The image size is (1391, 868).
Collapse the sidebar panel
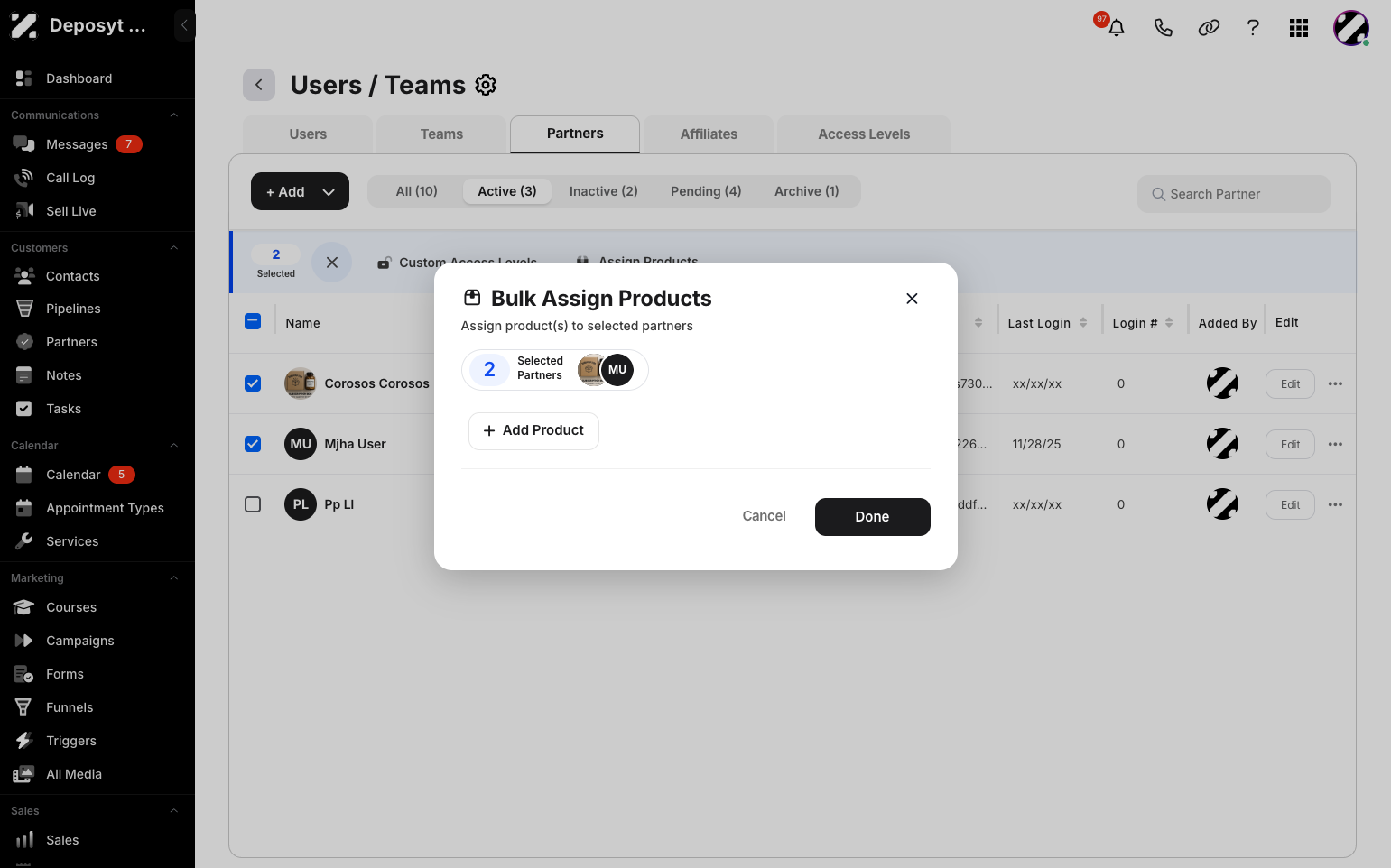point(184,25)
